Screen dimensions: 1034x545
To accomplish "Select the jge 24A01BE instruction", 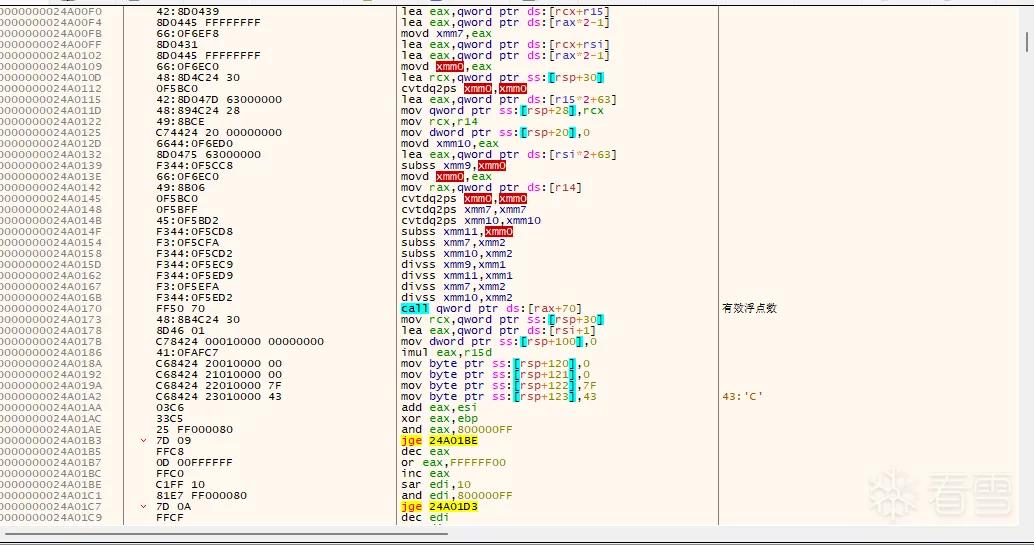I will (440, 440).
